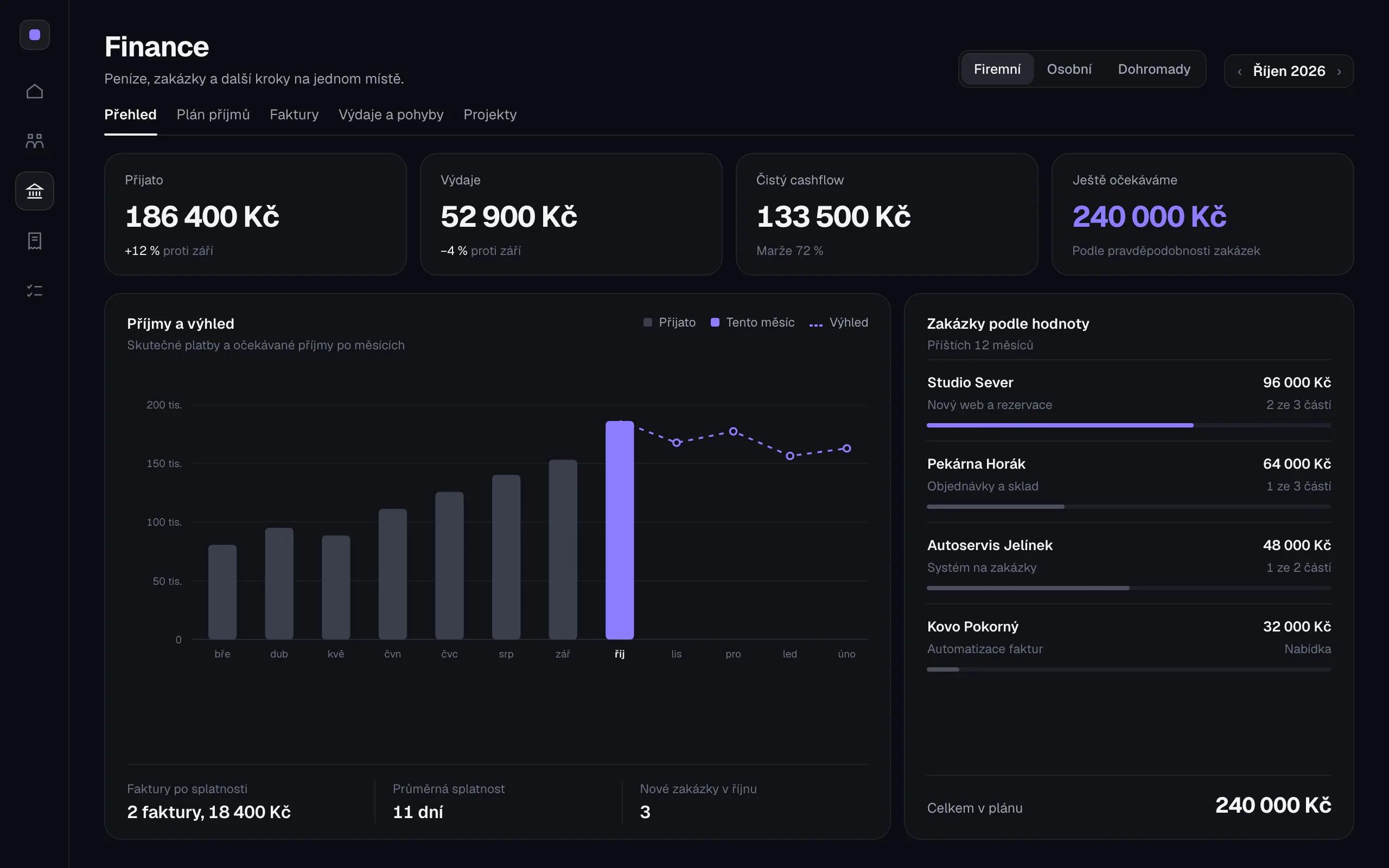The image size is (1389, 868).
Task: Open the tasks checklist sidebar icon
Action: pos(34,291)
